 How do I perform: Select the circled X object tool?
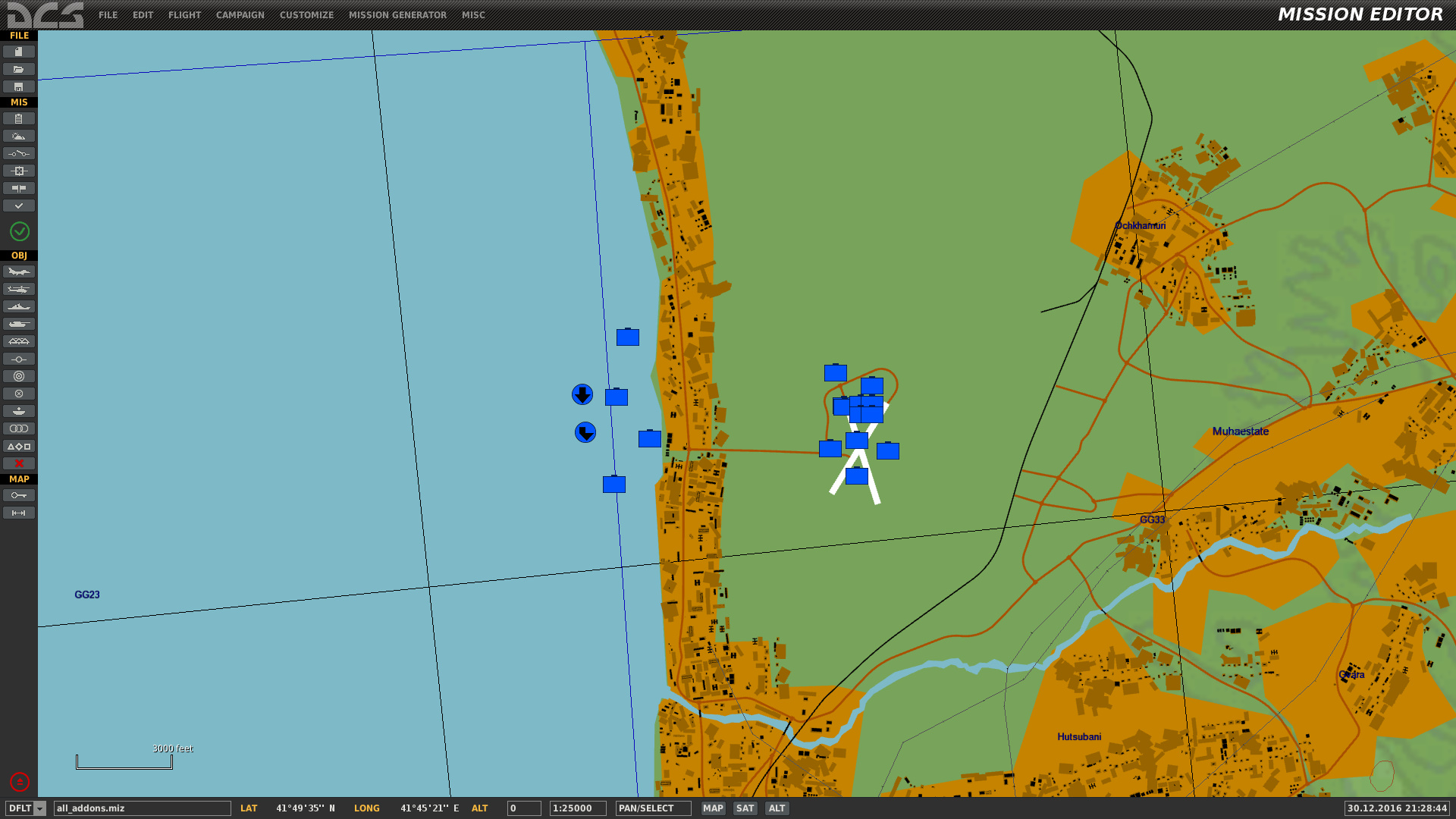click(18, 394)
